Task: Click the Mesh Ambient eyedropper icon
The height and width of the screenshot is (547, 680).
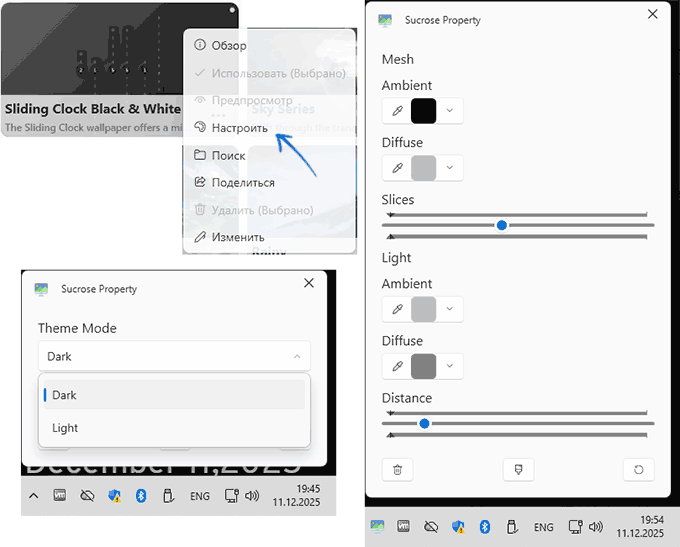Action: [397, 111]
